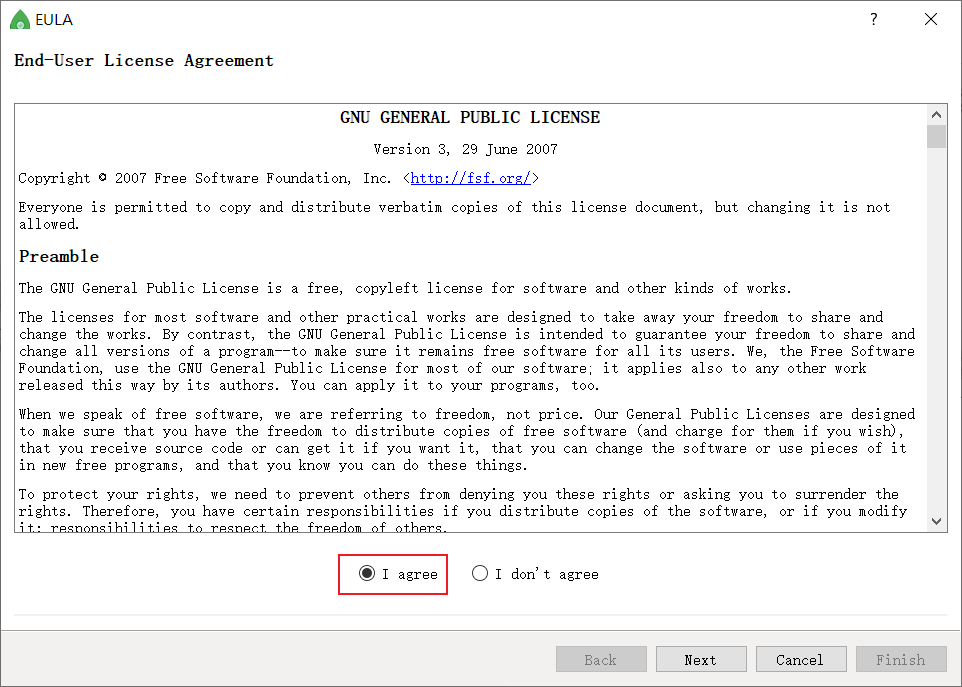Click the question mark help button
The height and width of the screenshot is (687, 962).
click(874, 20)
